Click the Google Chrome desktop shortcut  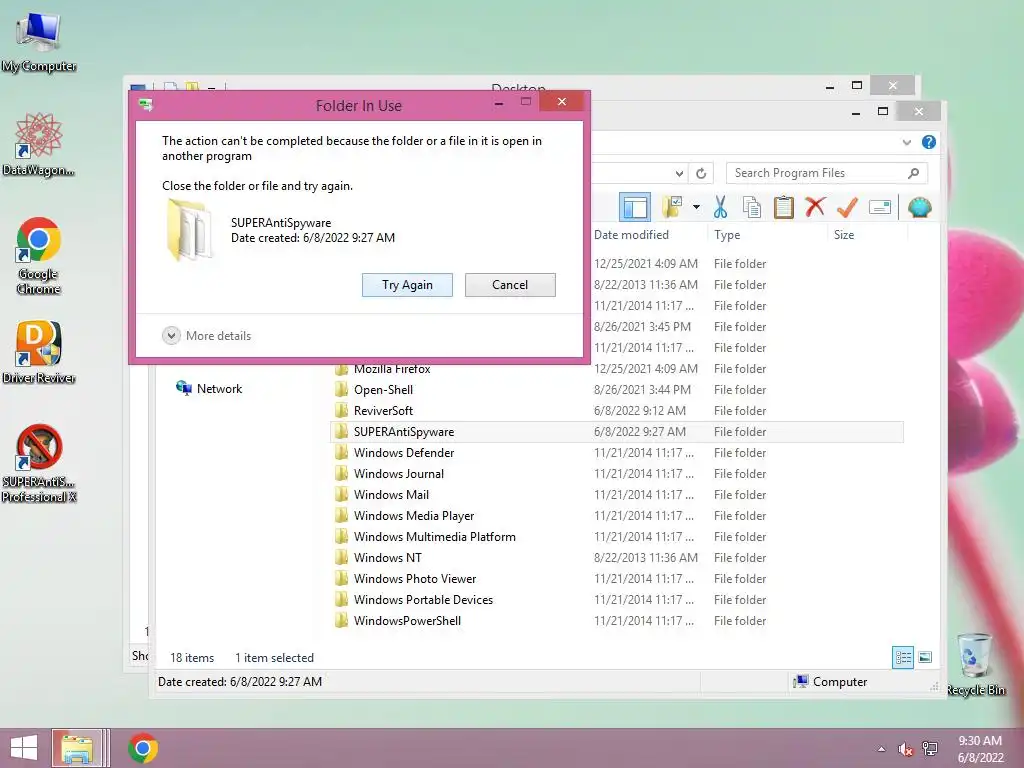[x=39, y=256]
